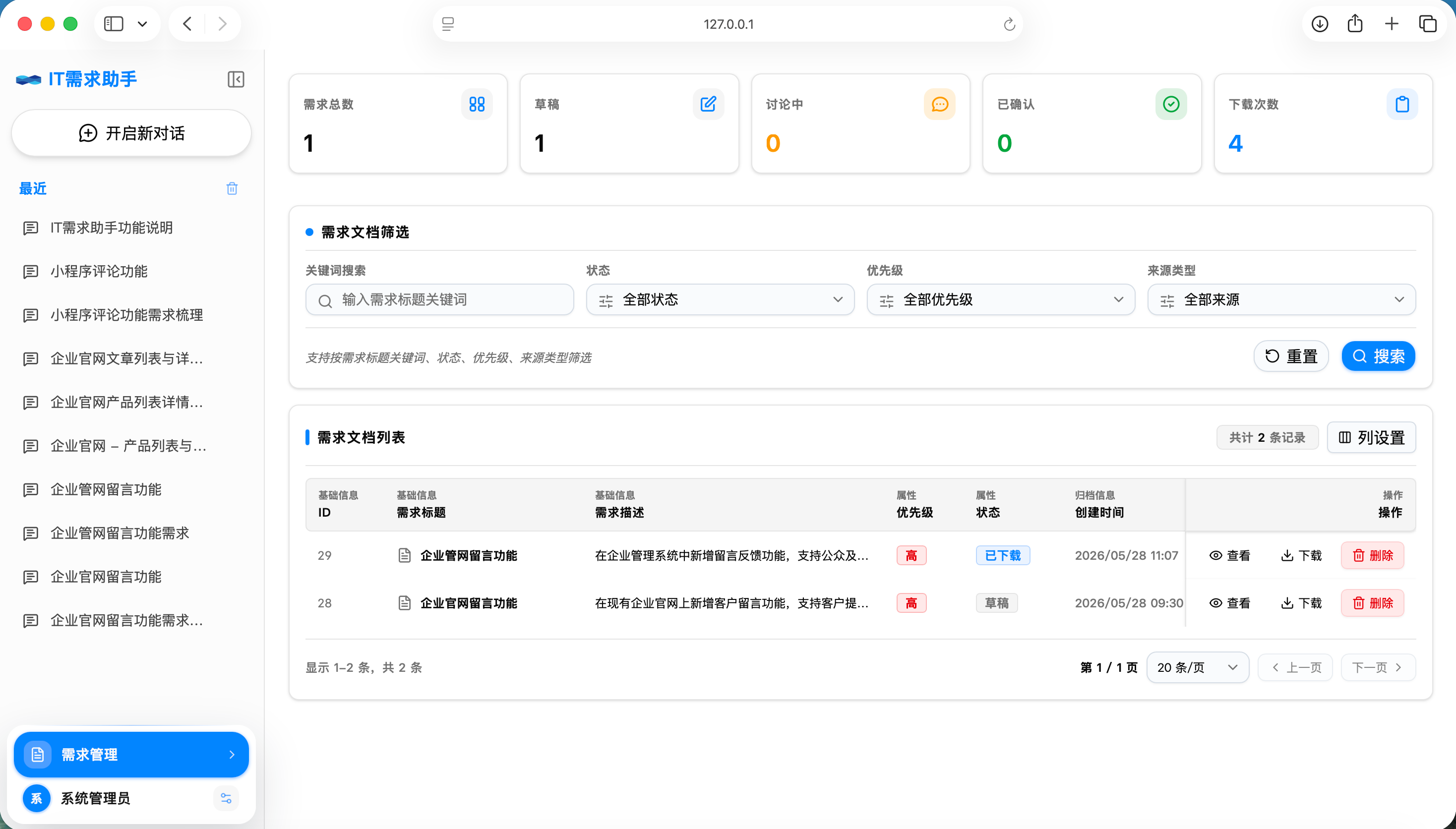Click the 草稿 status tag in row 28
This screenshot has height=829, width=1456.
click(x=996, y=603)
